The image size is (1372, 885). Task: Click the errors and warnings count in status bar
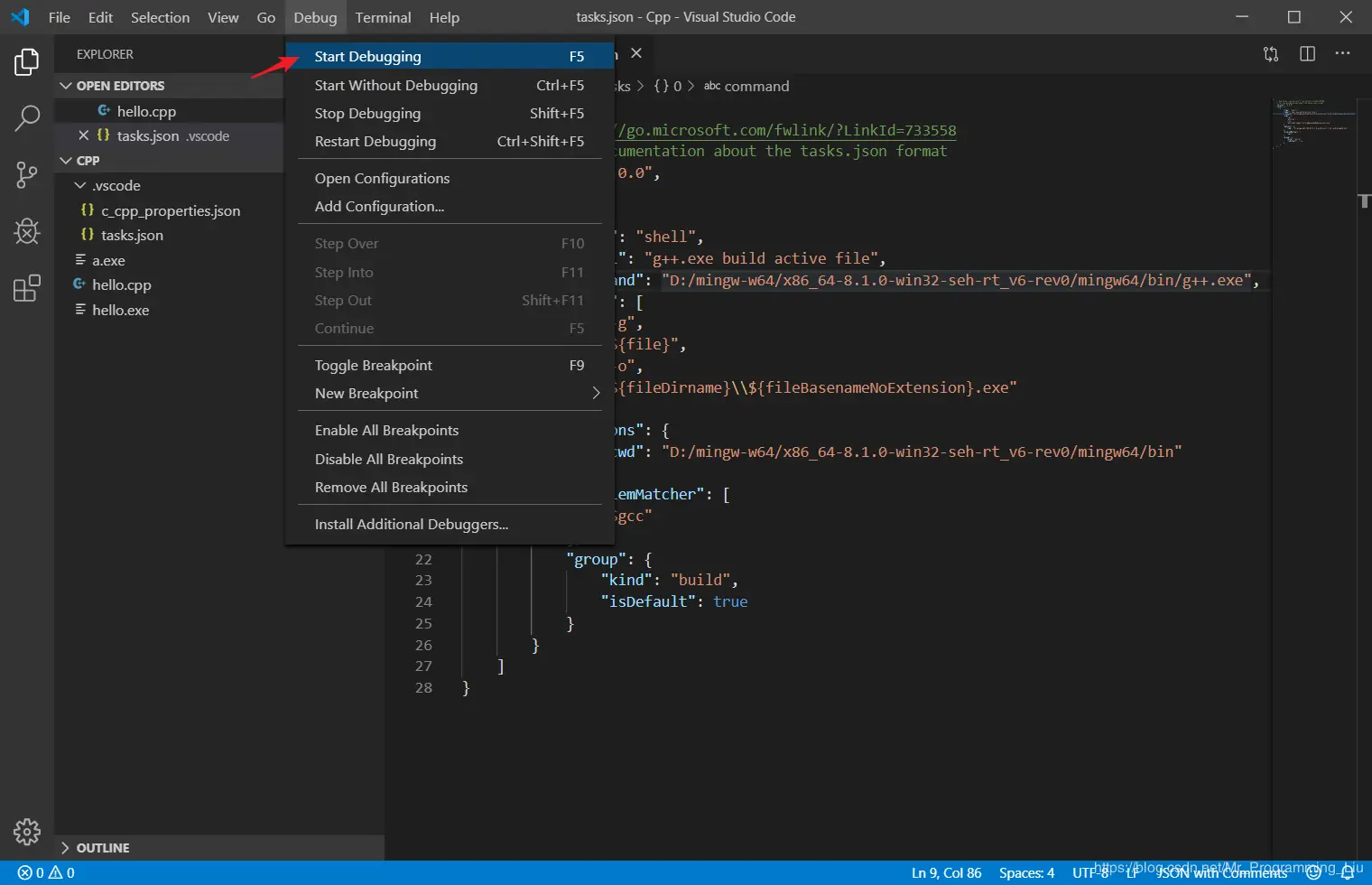point(46,872)
